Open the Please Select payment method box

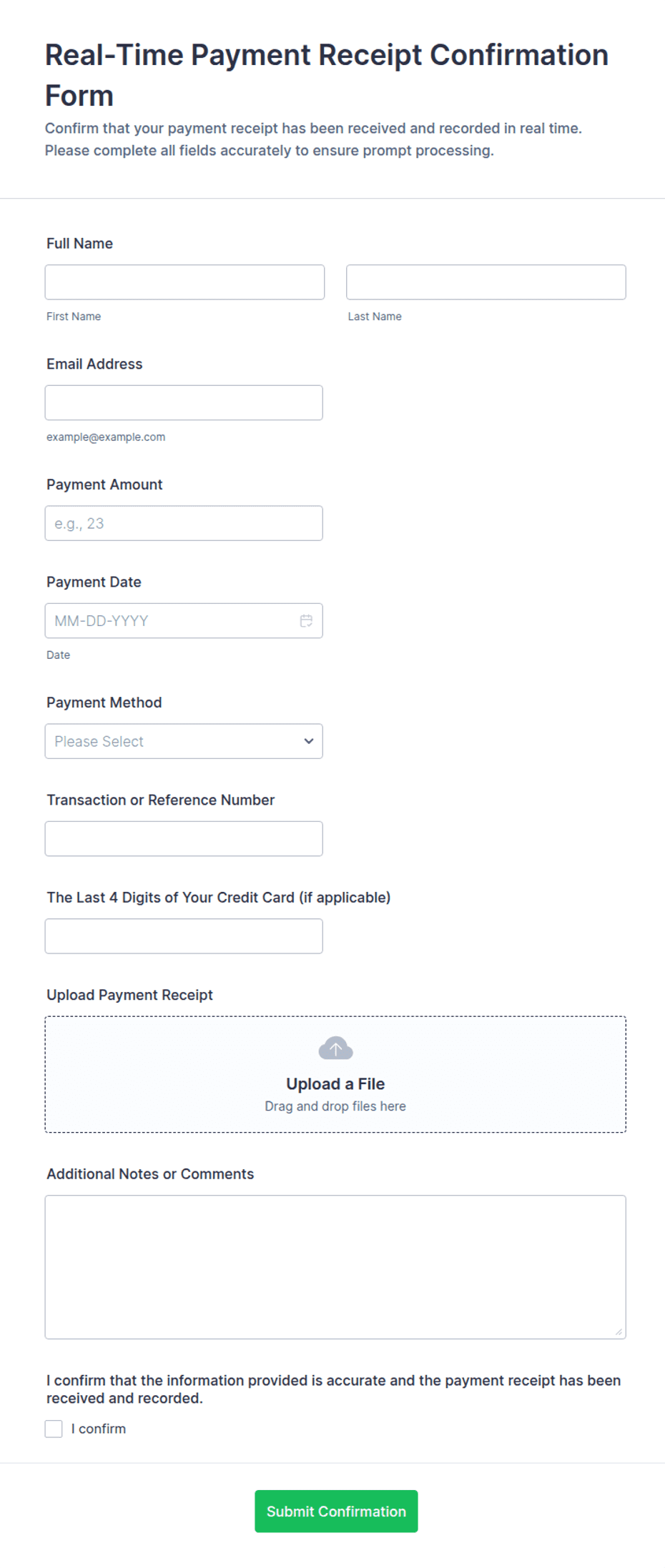click(x=184, y=741)
